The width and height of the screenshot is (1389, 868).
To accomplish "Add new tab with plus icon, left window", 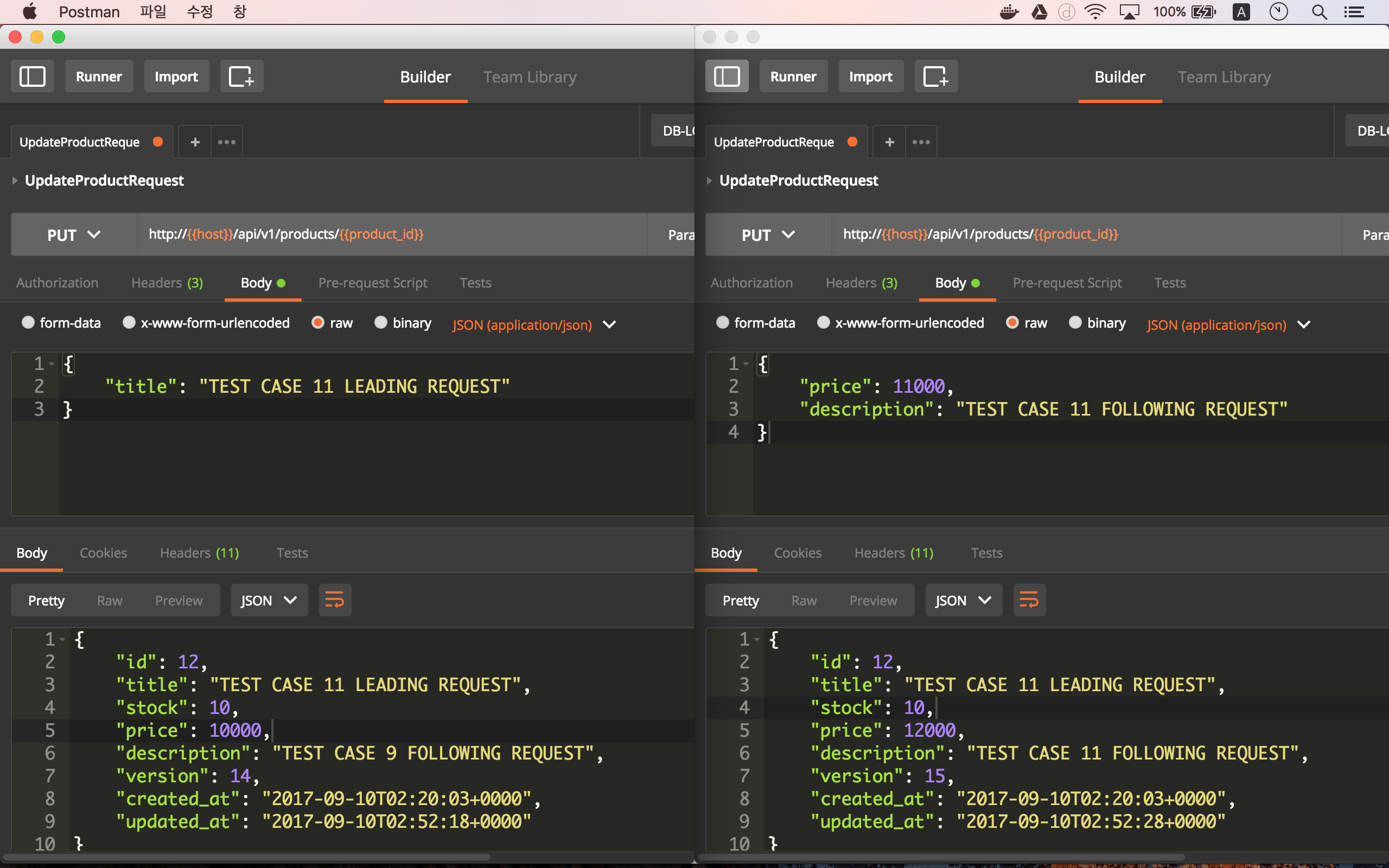I will click(195, 142).
